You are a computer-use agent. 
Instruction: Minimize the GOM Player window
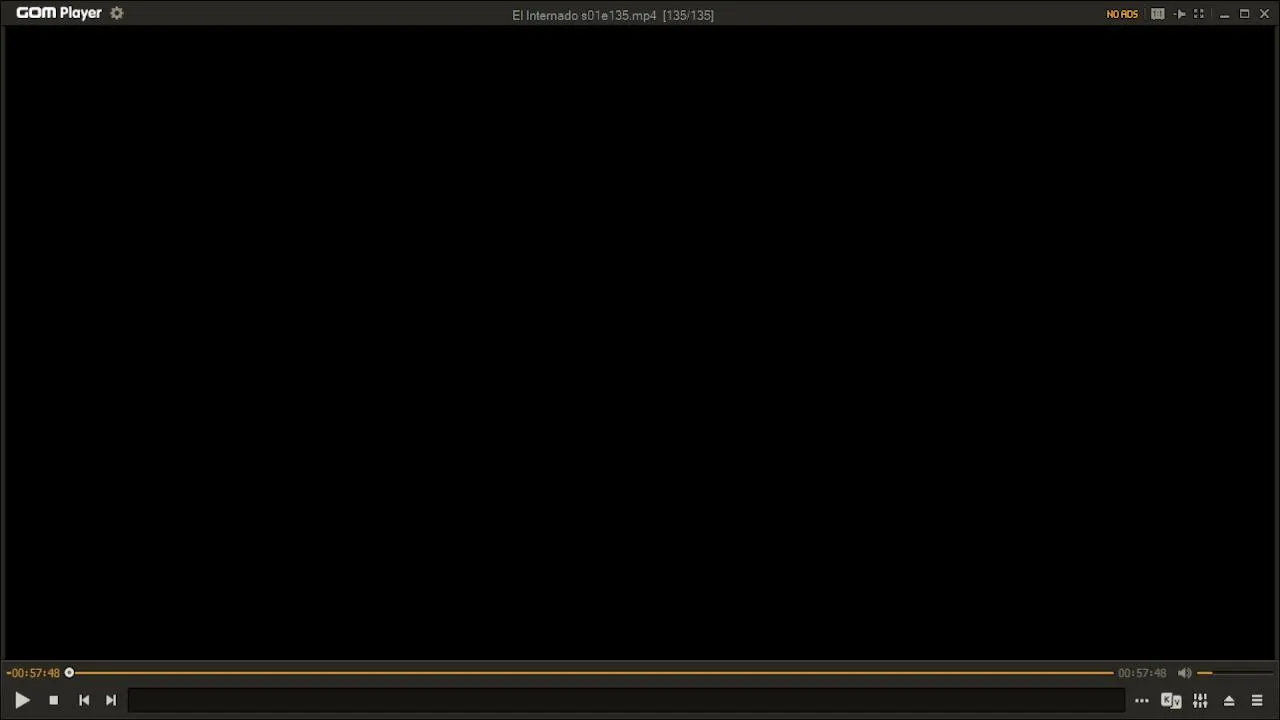pyautogui.click(x=1224, y=14)
